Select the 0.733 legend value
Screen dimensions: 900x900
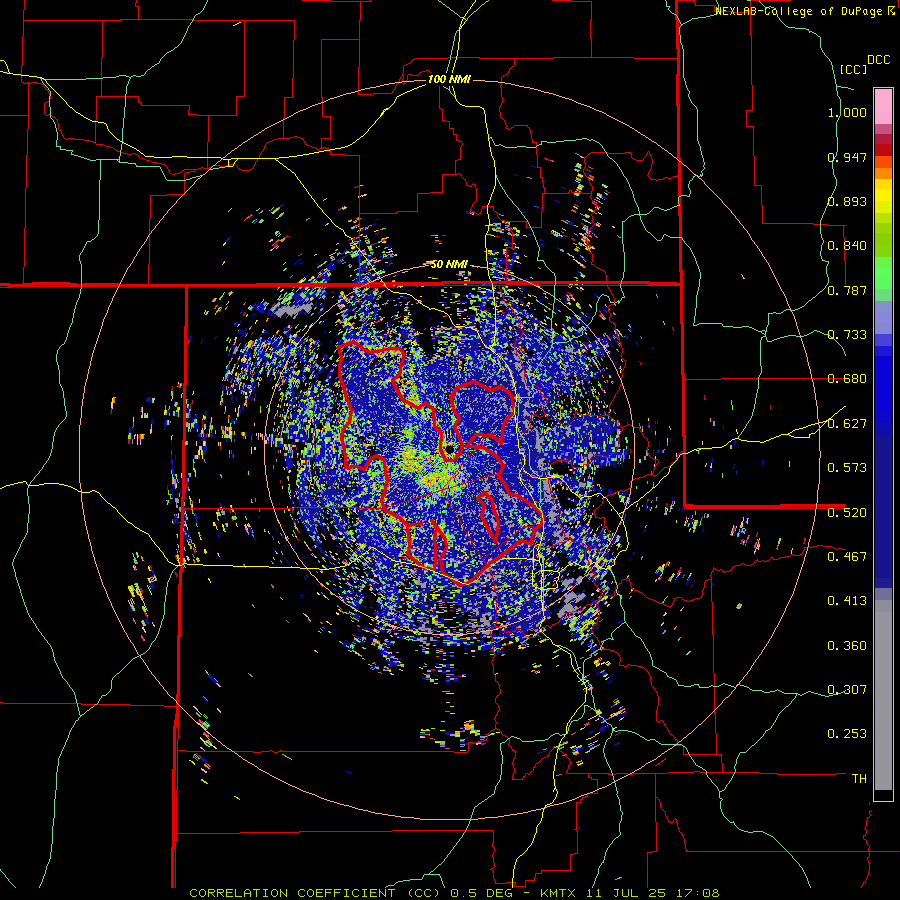point(847,335)
